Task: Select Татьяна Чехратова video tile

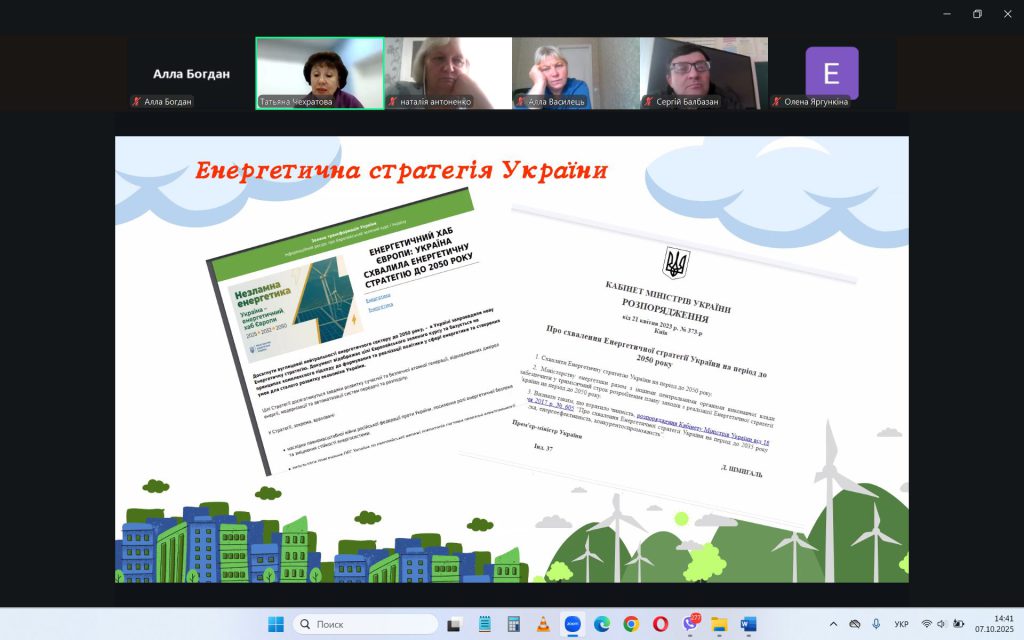Action: (x=319, y=73)
